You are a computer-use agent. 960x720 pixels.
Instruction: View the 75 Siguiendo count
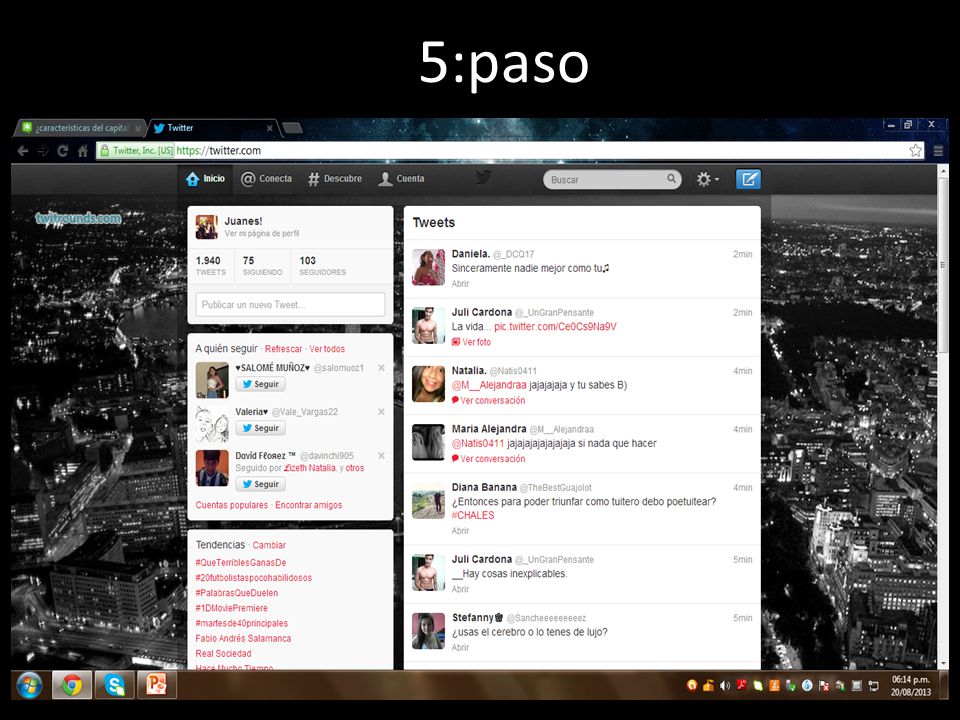(x=262, y=265)
